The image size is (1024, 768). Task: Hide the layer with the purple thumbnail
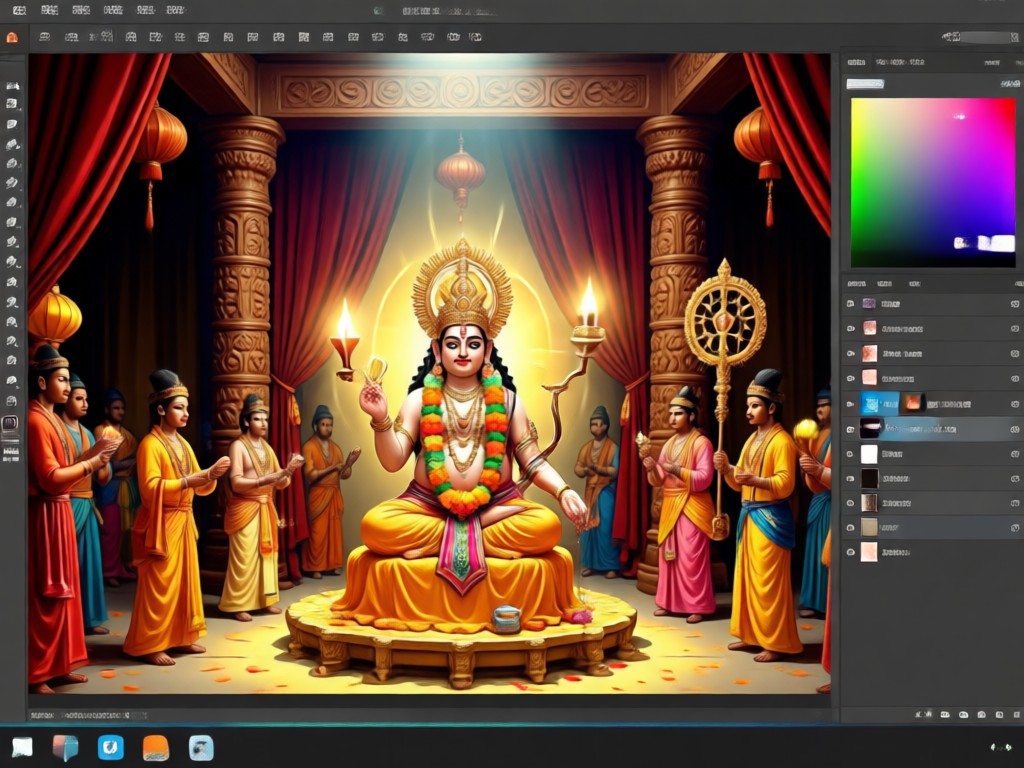(850, 304)
